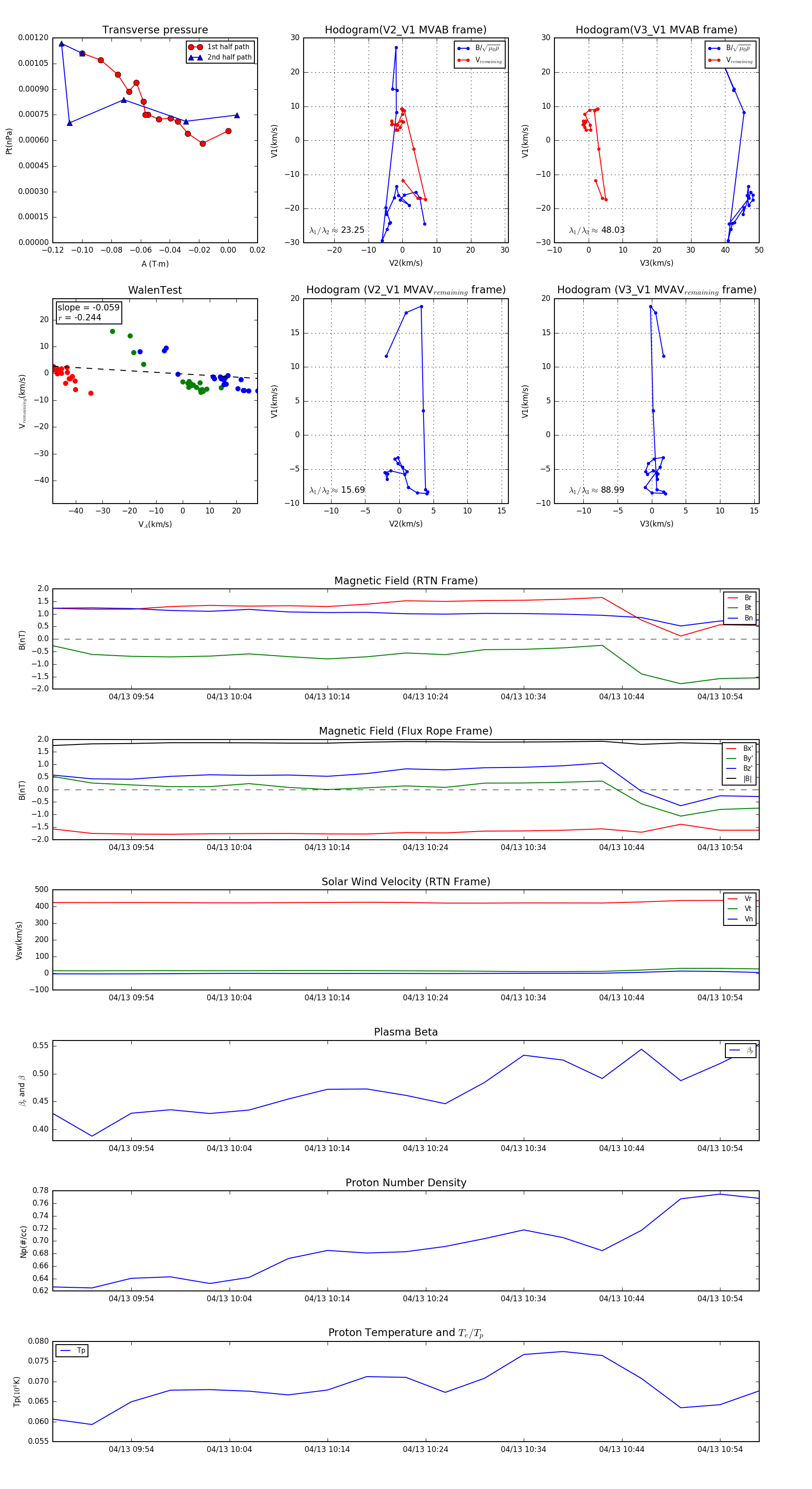Select the By' legend entry

(740, 758)
